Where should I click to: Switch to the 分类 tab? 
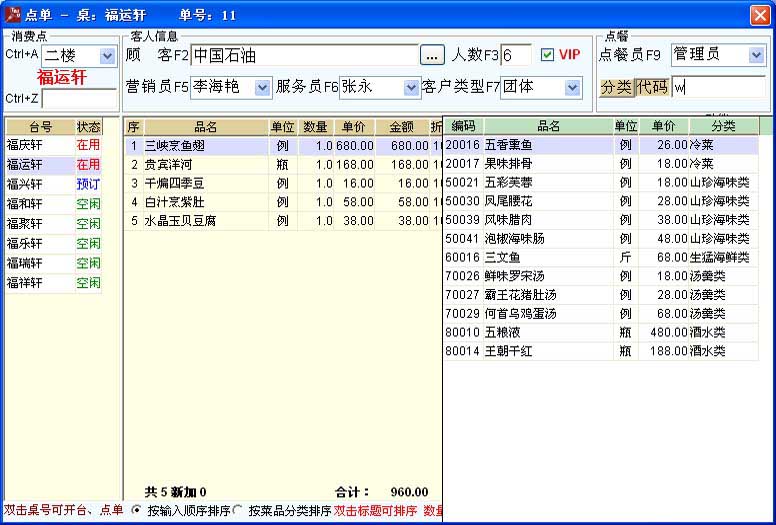pos(616,87)
